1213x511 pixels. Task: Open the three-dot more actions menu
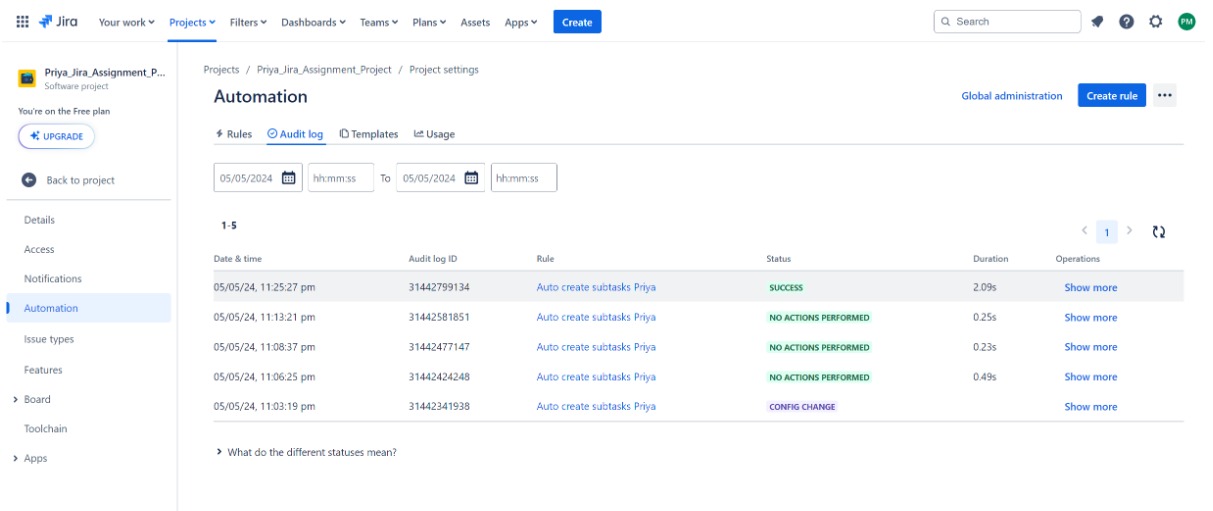coord(1164,96)
